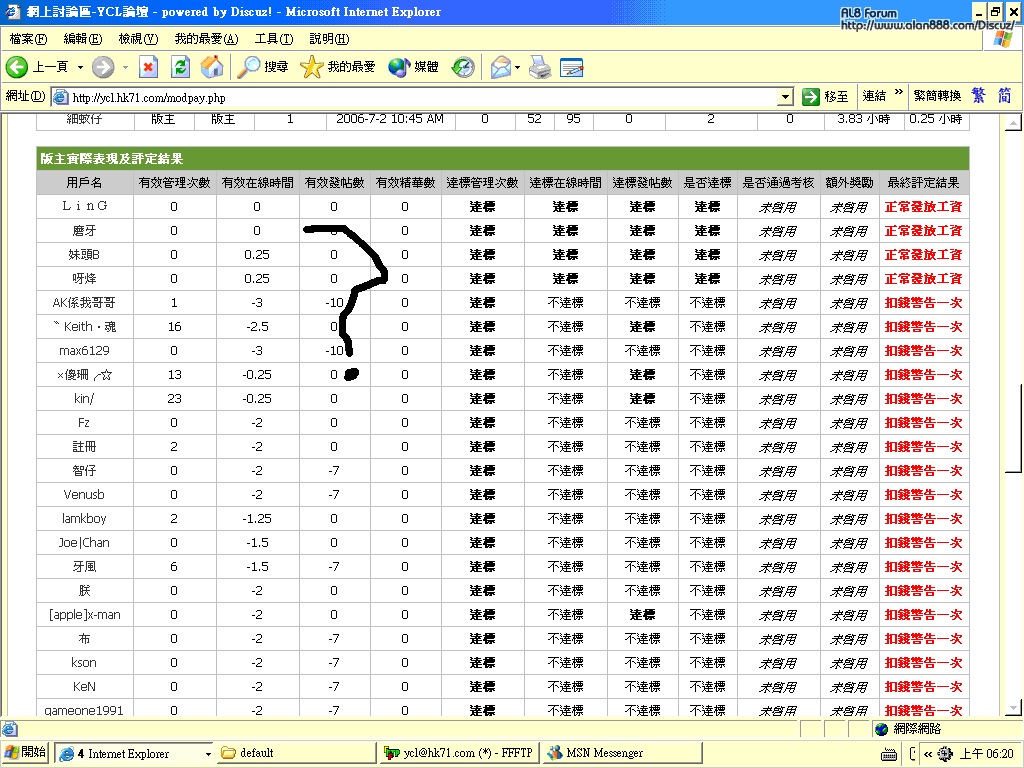
Task: Click the tray icon beside the clock
Action: pos(945,754)
